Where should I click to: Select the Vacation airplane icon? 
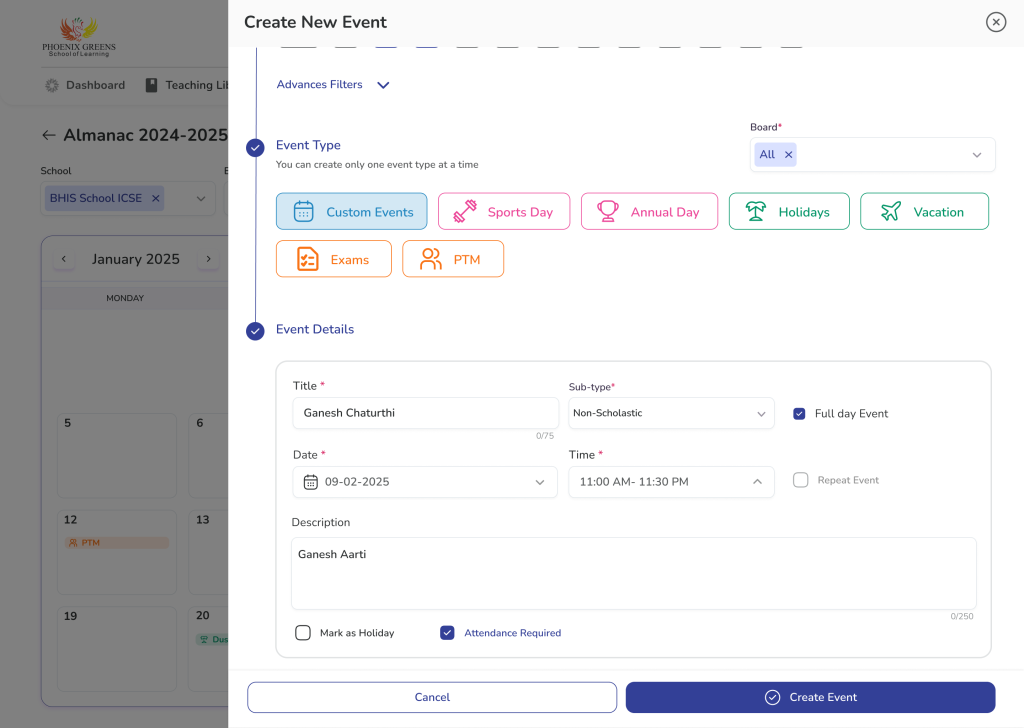click(x=891, y=212)
